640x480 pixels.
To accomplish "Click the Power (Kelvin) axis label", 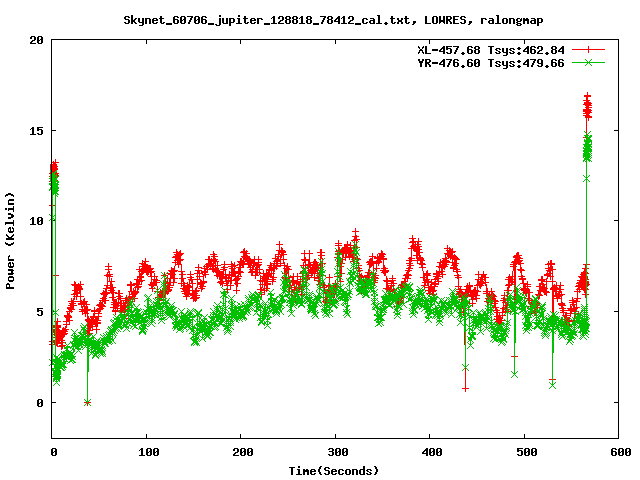I will [10, 241].
